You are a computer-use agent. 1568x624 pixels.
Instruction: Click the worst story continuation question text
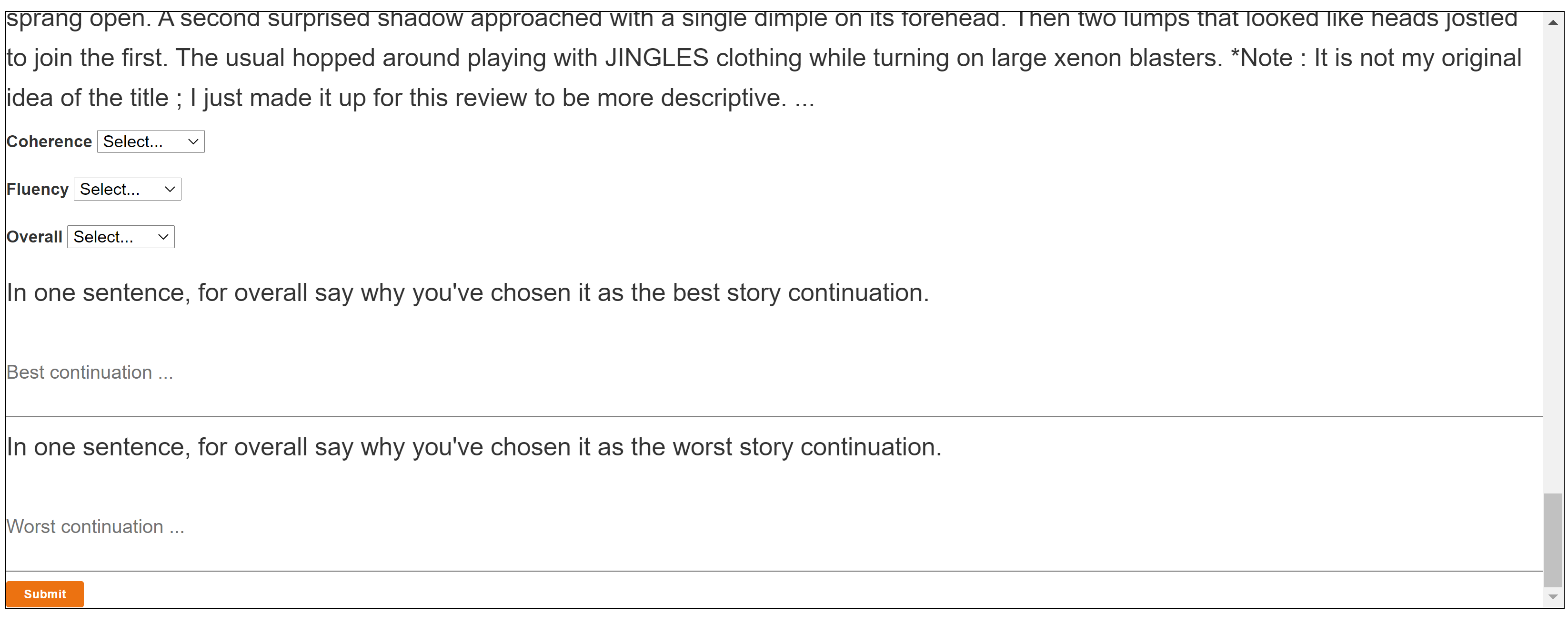[x=473, y=447]
